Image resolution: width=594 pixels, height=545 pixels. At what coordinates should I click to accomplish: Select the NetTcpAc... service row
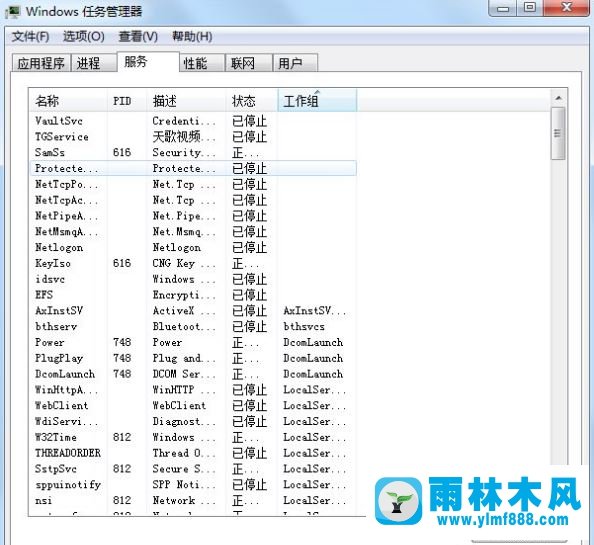(x=193, y=200)
